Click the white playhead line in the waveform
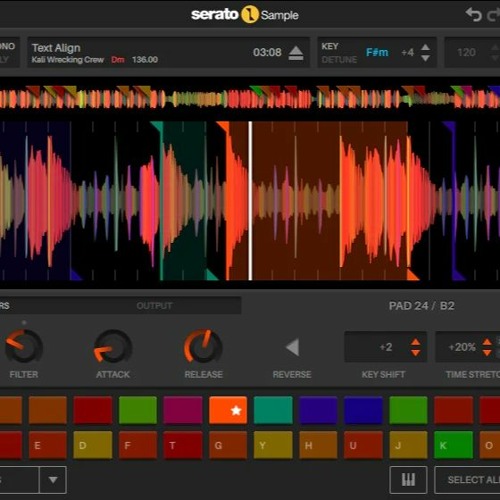 point(250,201)
